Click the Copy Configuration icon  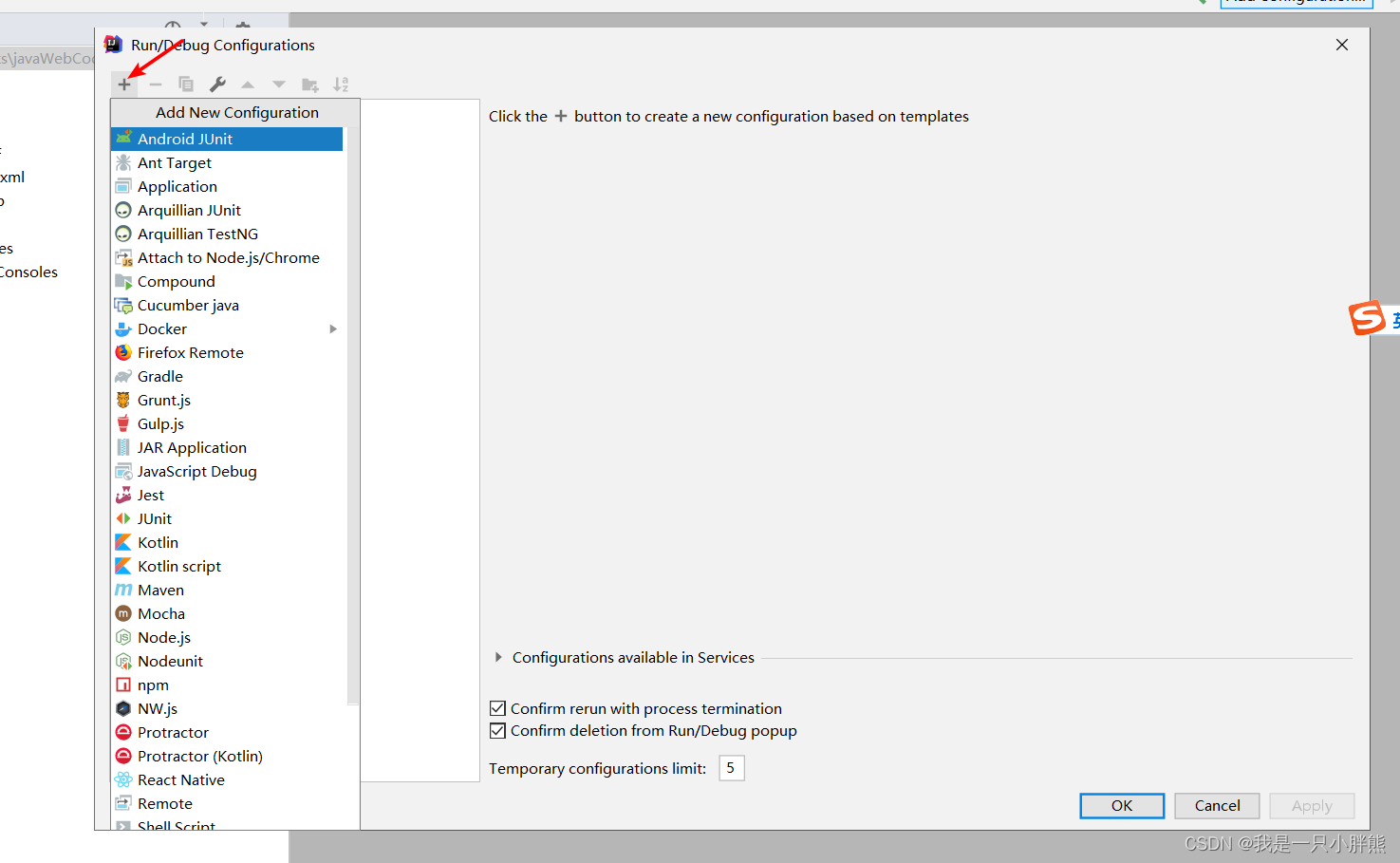(x=186, y=84)
